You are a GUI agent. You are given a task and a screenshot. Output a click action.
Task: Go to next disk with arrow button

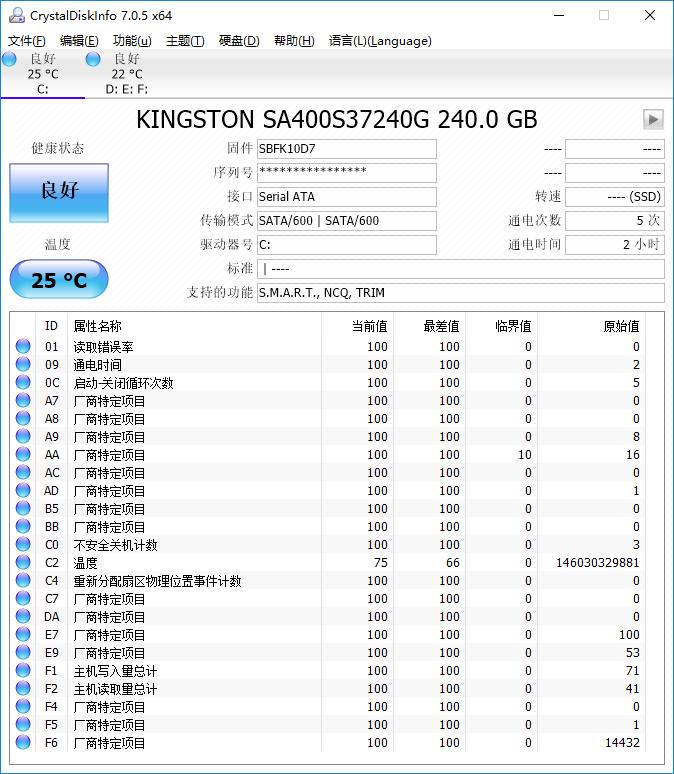(653, 119)
